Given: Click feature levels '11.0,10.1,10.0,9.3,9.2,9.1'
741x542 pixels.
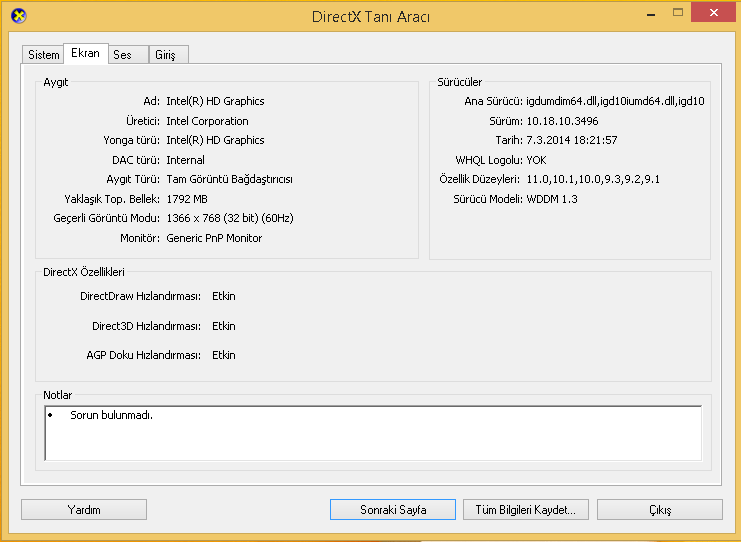Looking at the screenshot, I should tap(593, 180).
